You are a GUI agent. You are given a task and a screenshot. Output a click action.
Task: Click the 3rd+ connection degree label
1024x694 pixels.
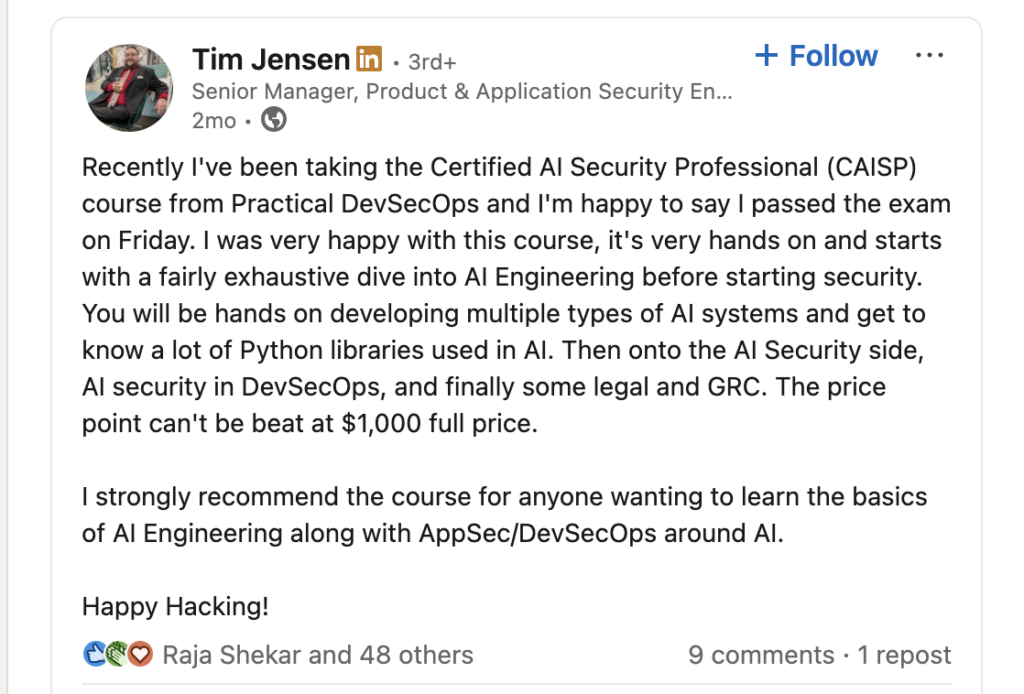432,62
